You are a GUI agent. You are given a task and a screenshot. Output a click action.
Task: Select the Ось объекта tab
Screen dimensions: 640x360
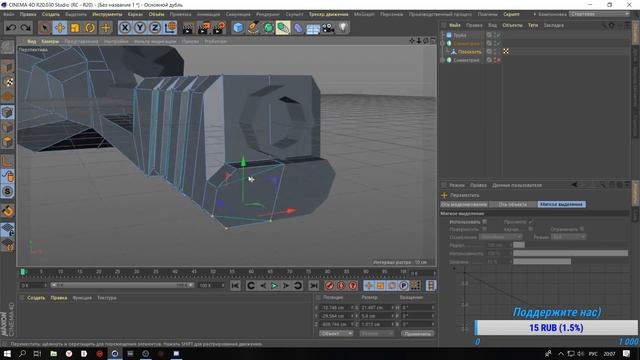click(x=513, y=204)
